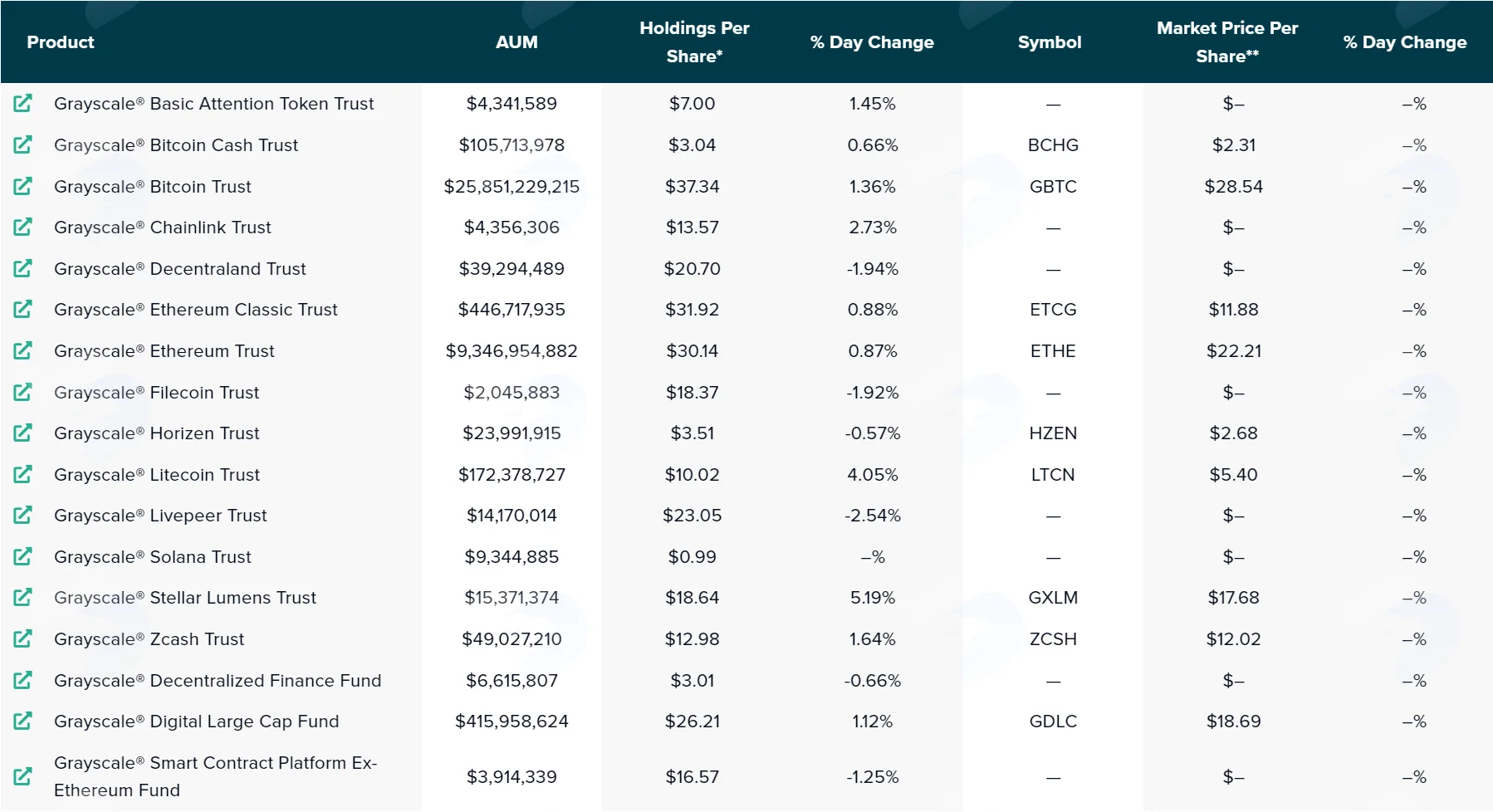Image resolution: width=1493 pixels, height=812 pixels.
Task: Click external link icon beside Ethereum Trust
Action: pos(23,350)
